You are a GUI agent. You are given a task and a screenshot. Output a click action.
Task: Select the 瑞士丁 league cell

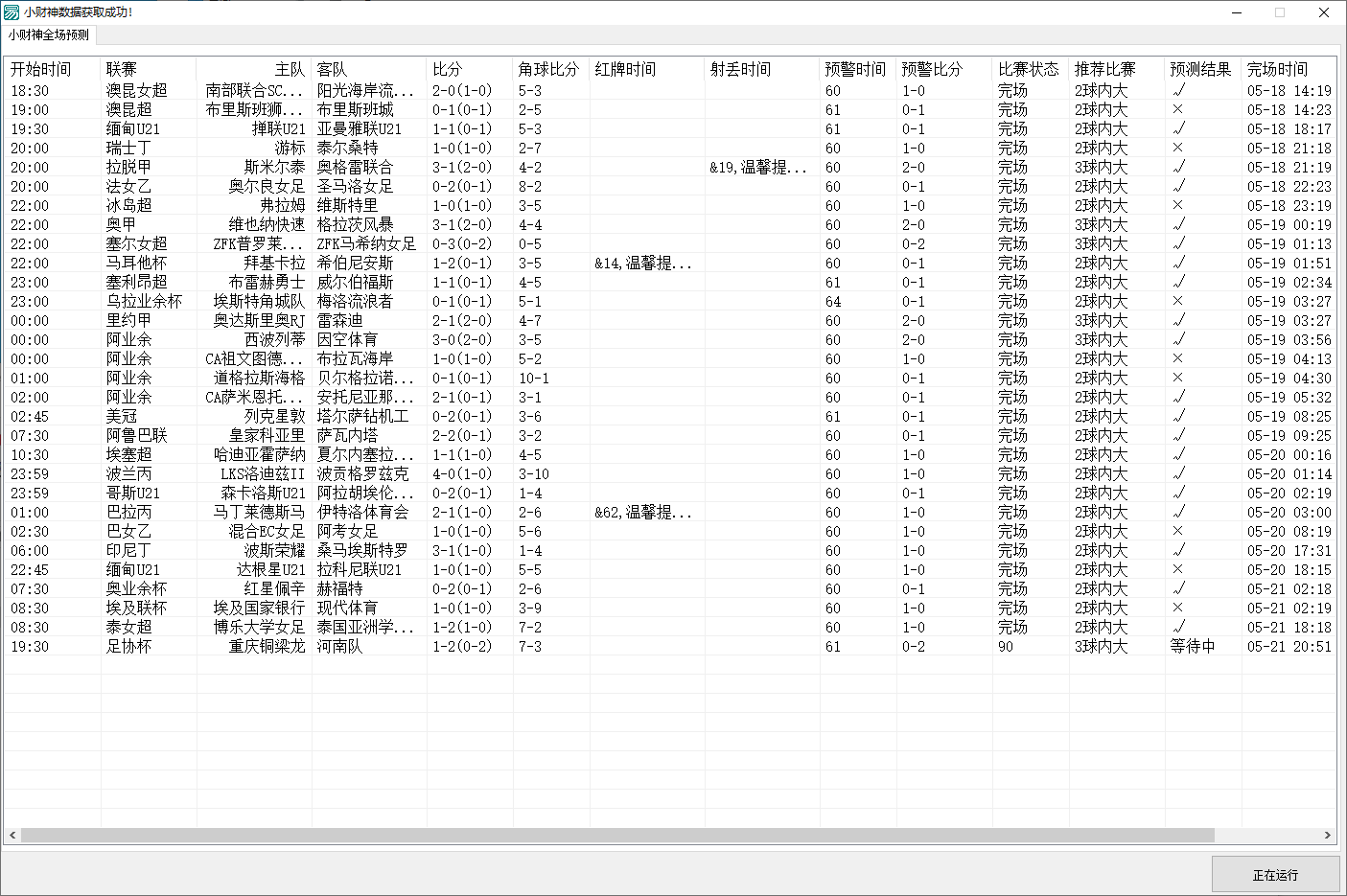point(128,148)
